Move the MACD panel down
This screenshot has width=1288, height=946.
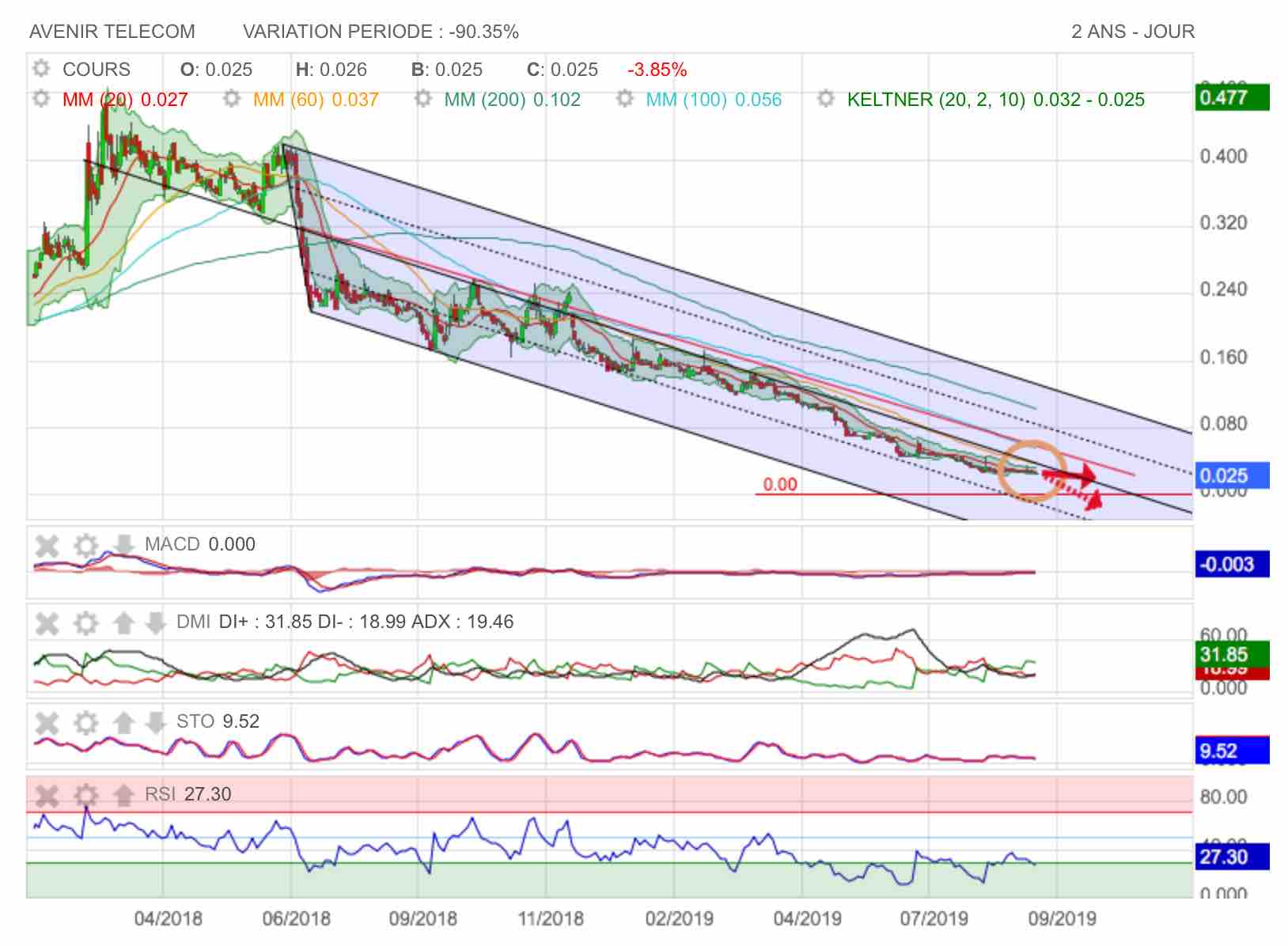pos(123,545)
